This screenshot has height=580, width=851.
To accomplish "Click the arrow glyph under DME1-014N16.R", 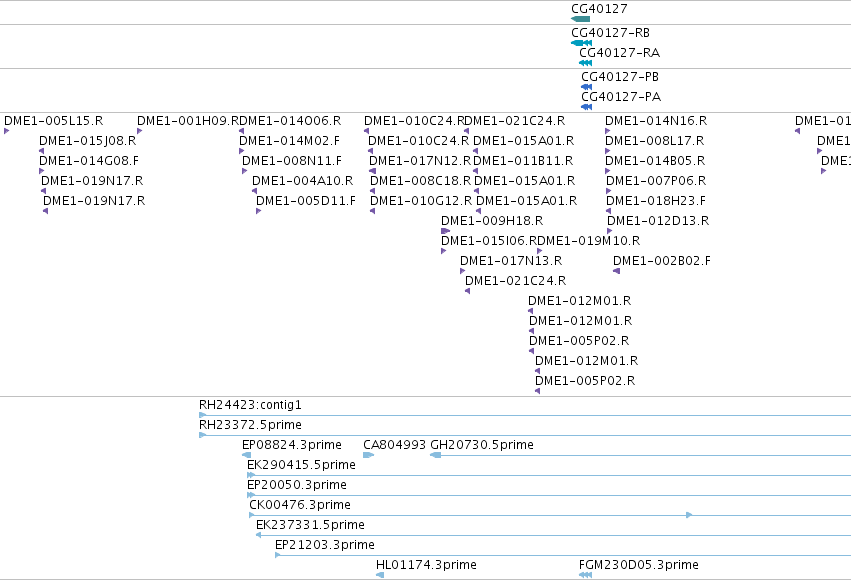I will 608,131.
